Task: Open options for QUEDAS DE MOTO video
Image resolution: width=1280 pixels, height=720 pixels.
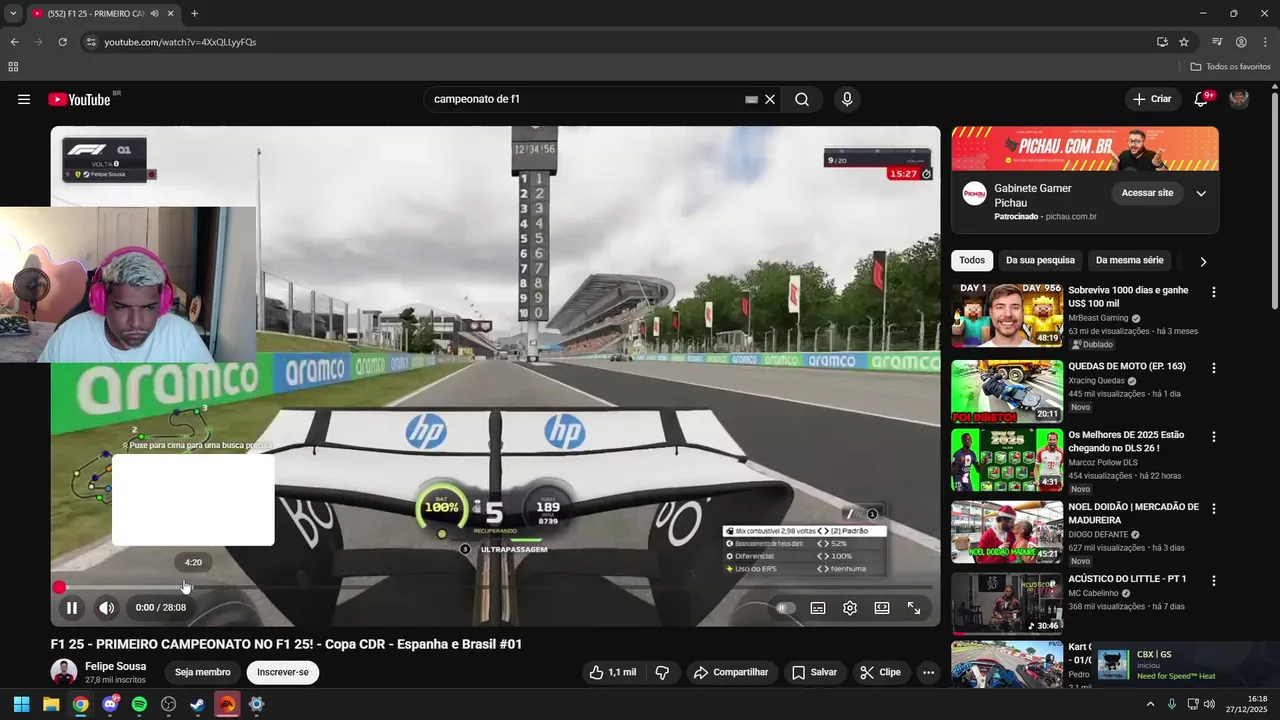Action: click(x=1214, y=368)
